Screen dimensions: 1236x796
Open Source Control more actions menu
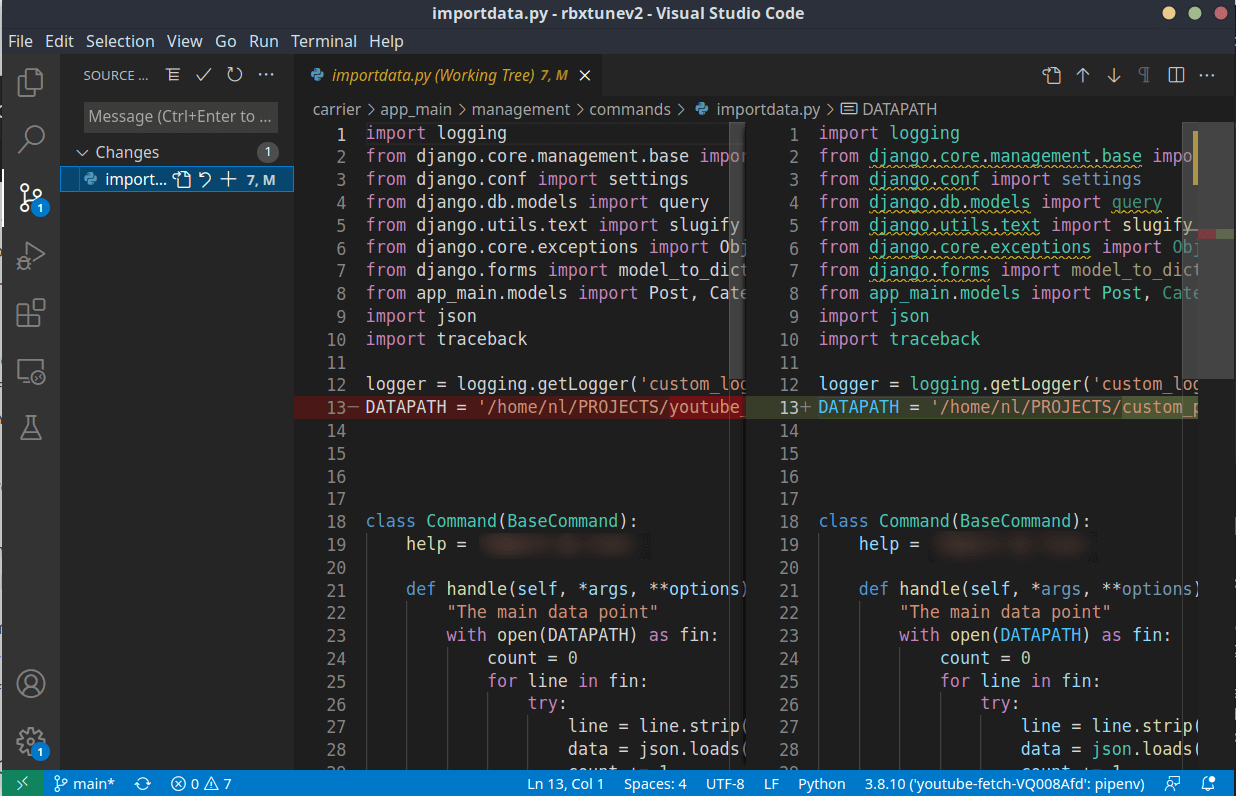[x=265, y=74]
